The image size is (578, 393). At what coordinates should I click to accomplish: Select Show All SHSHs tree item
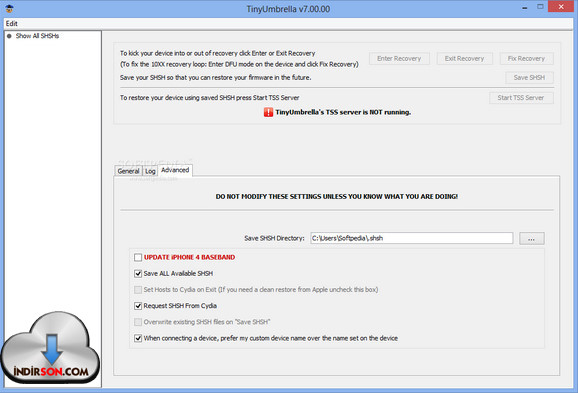point(37,36)
